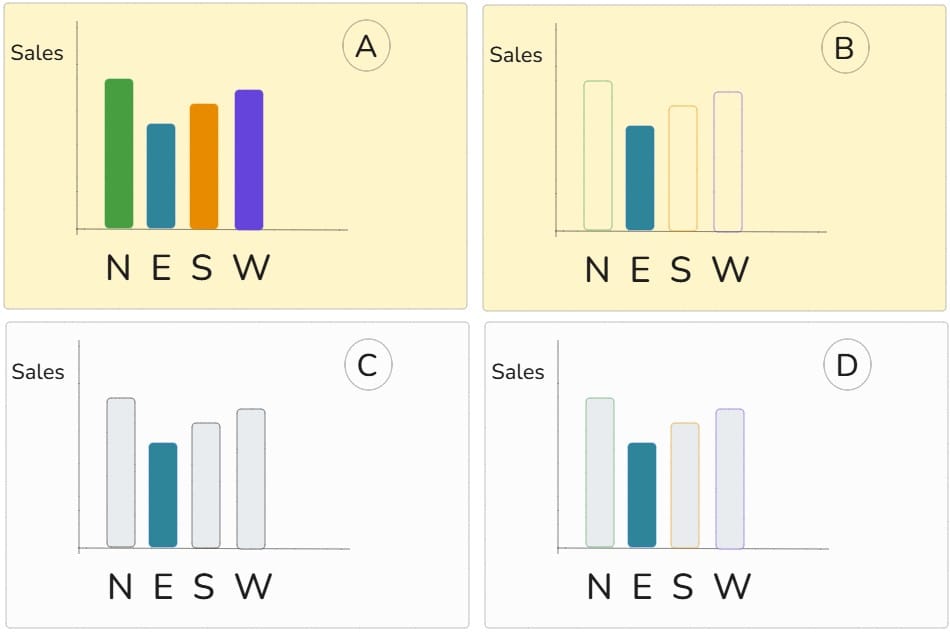Click the gray S bar in chart C
Viewport: 950px width, 633px height.
[206, 485]
